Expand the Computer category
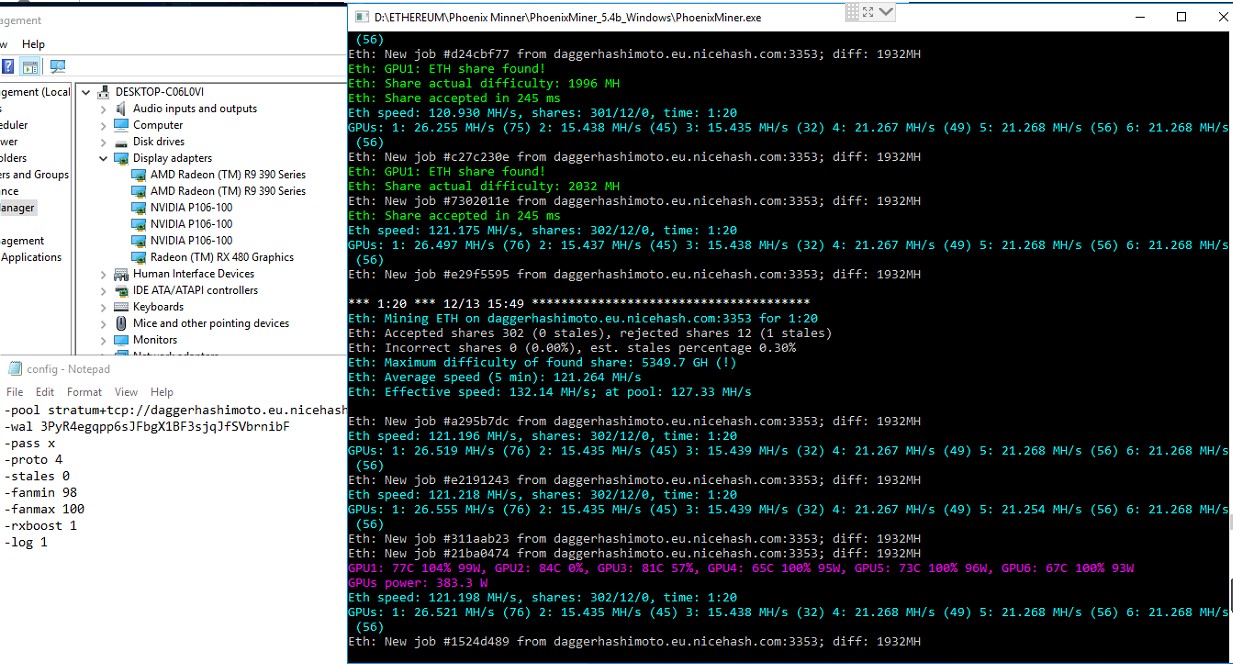The height and width of the screenshot is (664, 1233). tap(103, 125)
